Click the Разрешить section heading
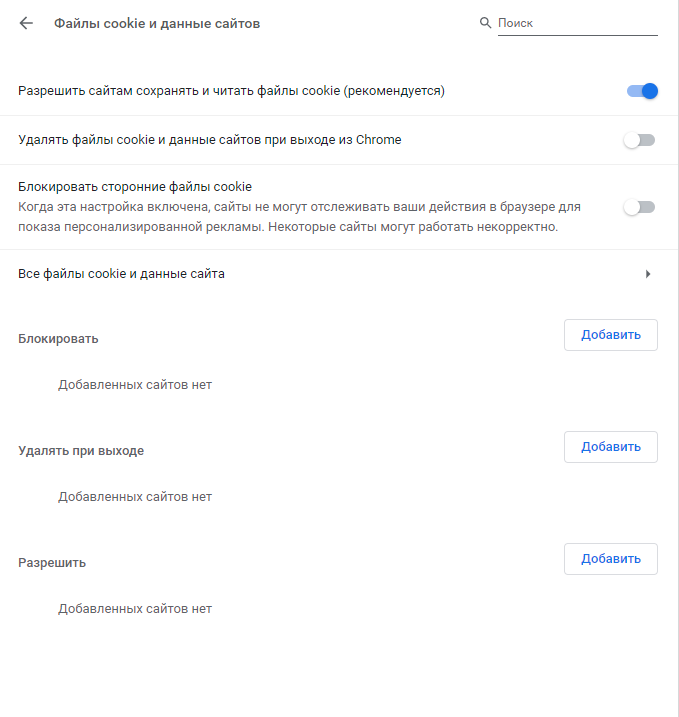 tap(52, 563)
